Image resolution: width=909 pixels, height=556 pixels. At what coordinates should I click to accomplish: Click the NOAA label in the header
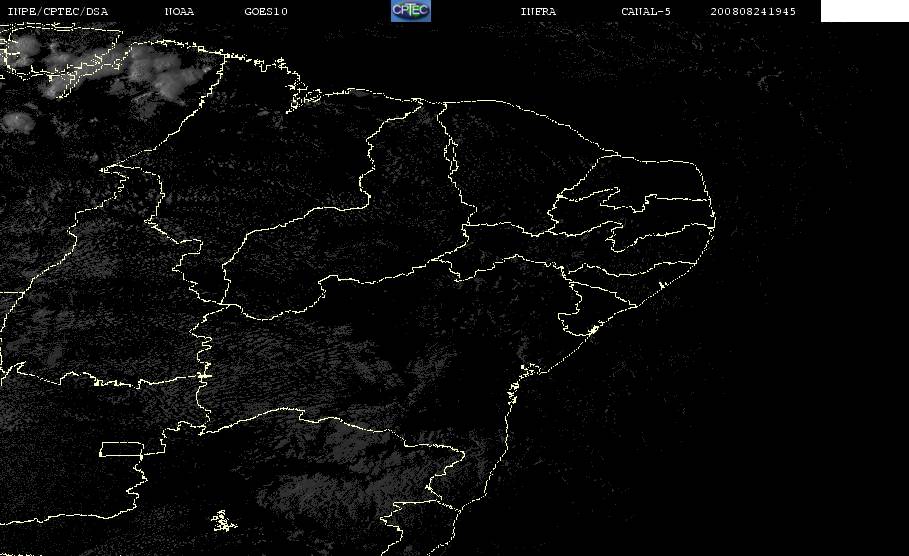pyautogui.click(x=179, y=12)
